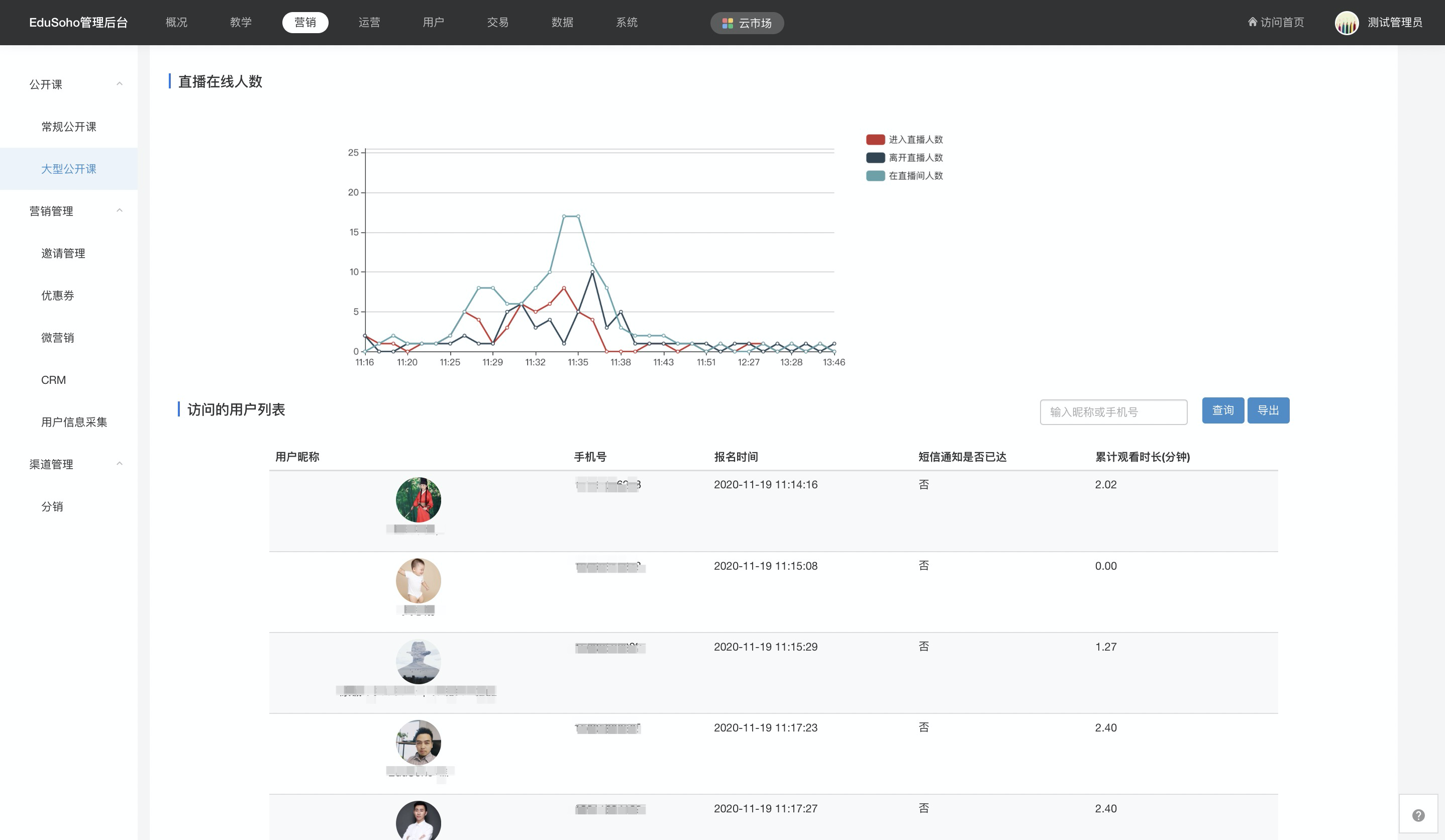Screen dimensions: 1445x840
Task: Click the 手机号 column header
Action: 590,456
